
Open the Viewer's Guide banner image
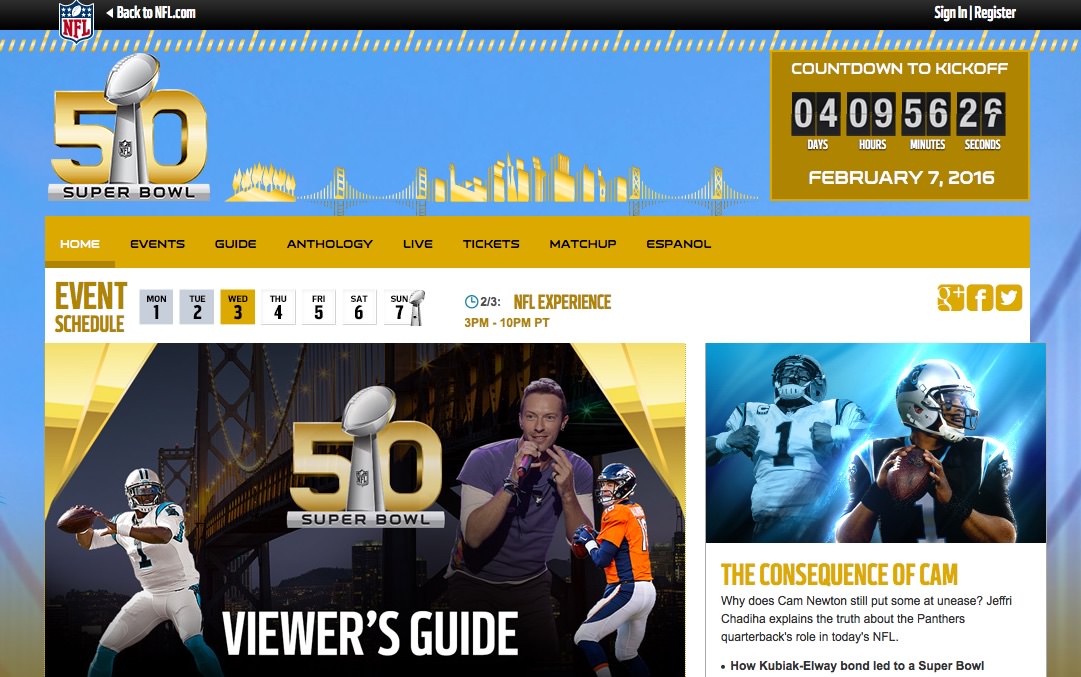(365, 510)
